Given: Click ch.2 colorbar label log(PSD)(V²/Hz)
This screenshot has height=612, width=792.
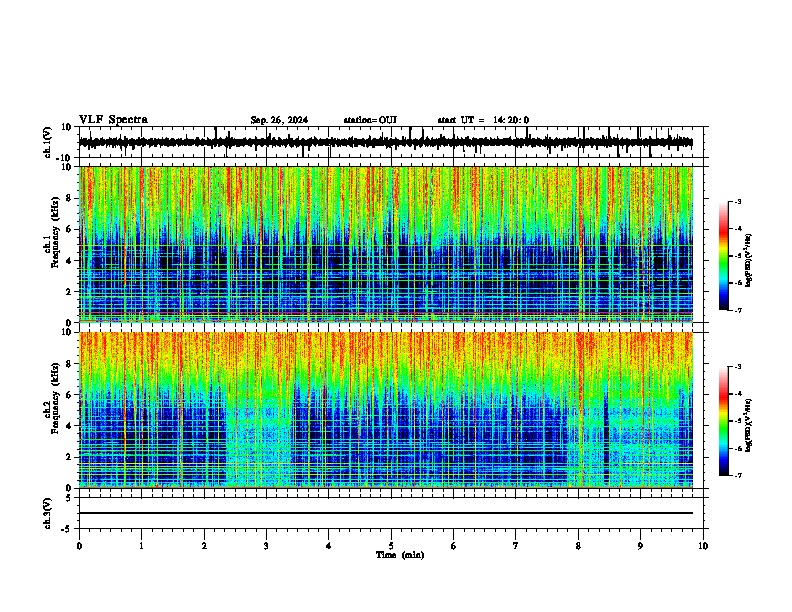Looking at the screenshot, I should [748, 425].
